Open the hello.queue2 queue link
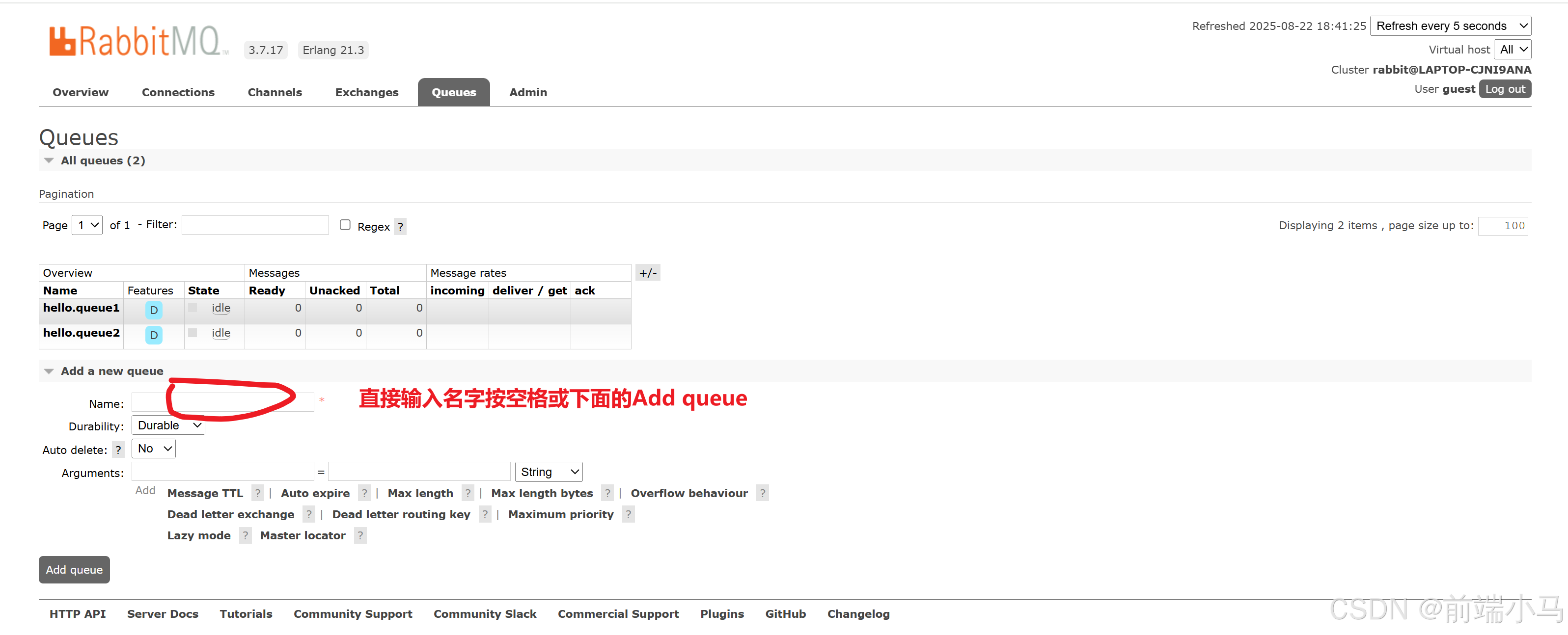1568x635 pixels. [x=81, y=333]
